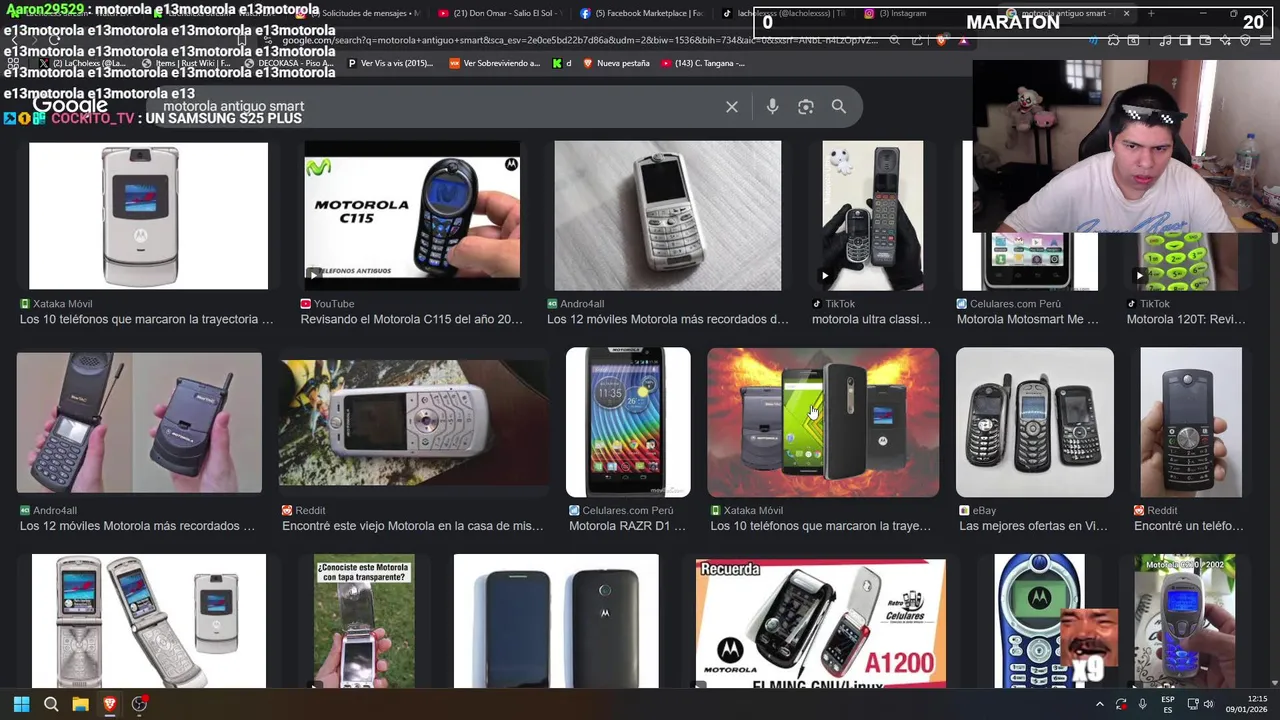Viewport: 1280px width, 720px height.
Task: Clear the Google search box with the X
Action: pyautogui.click(x=732, y=107)
